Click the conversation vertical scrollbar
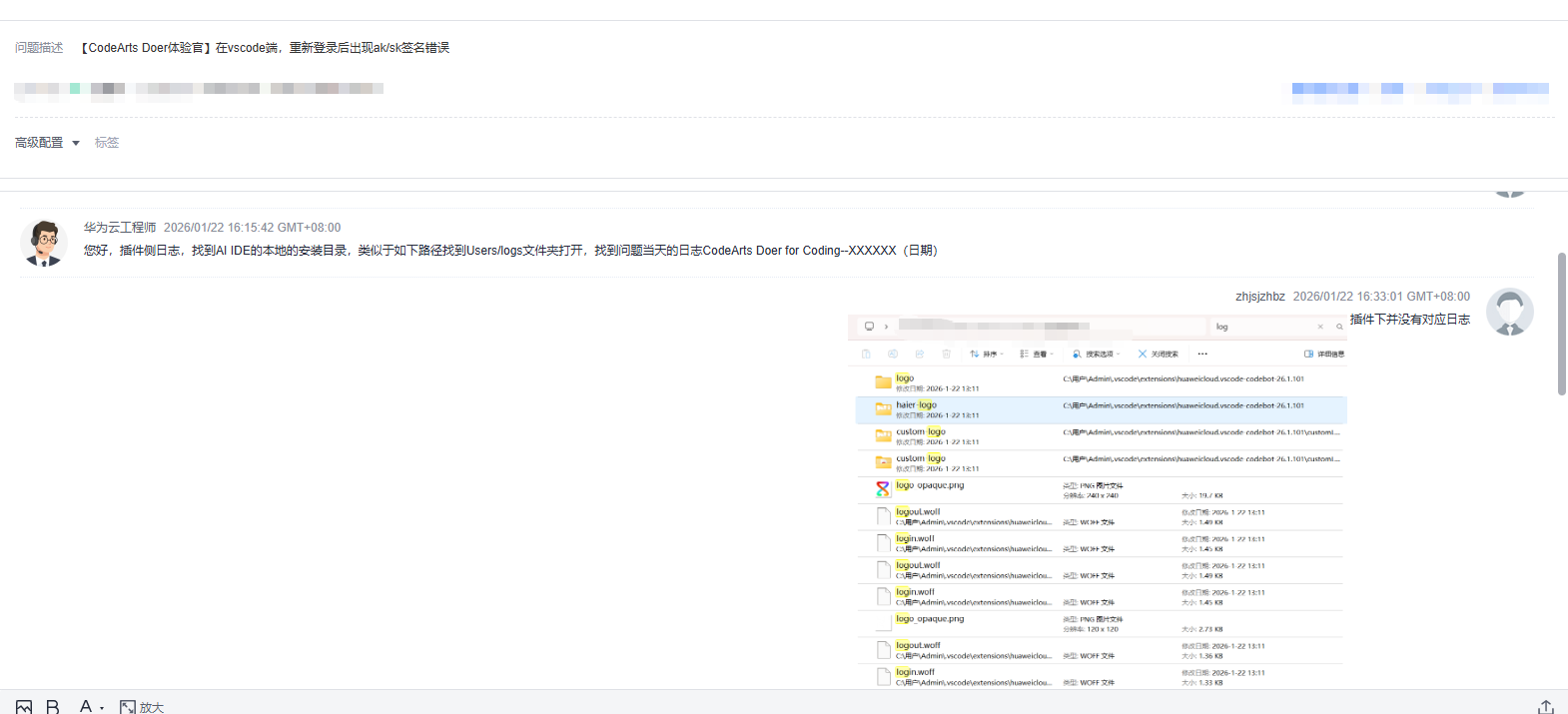The height and width of the screenshot is (714, 1568). [x=1562, y=324]
